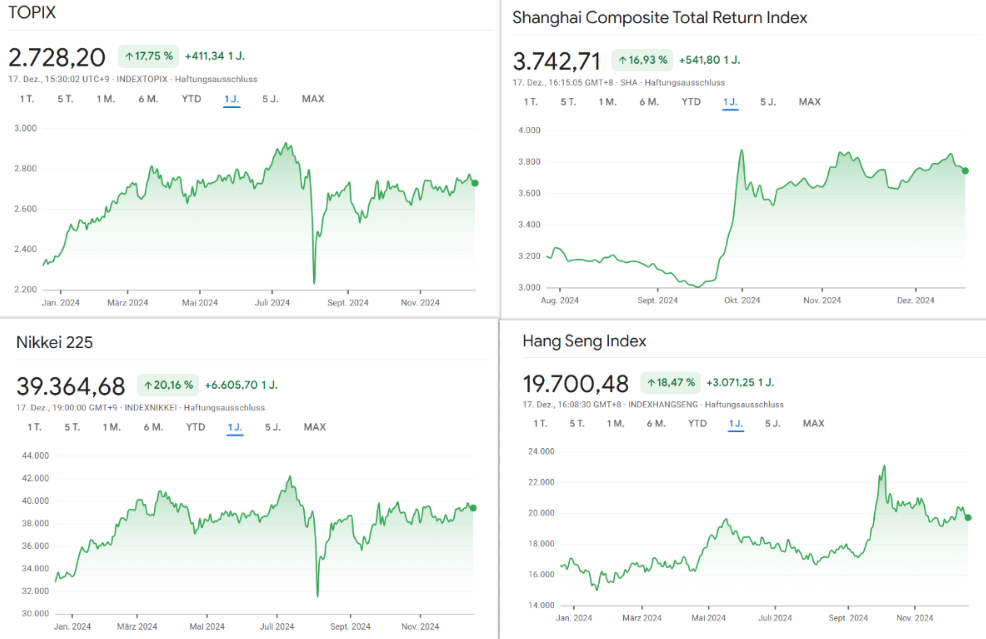
Task: Select 5 J. range on Shanghai Composite chart
Action: click(x=768, y=102)
